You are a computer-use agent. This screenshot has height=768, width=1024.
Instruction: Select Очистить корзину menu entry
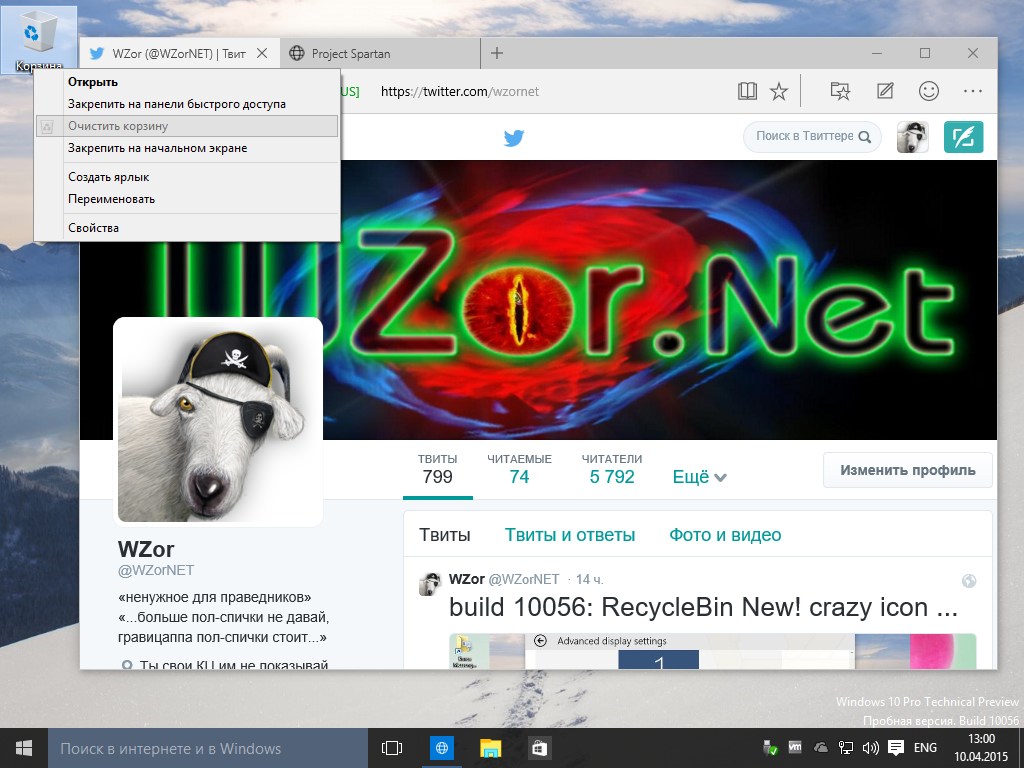[187, 126]
